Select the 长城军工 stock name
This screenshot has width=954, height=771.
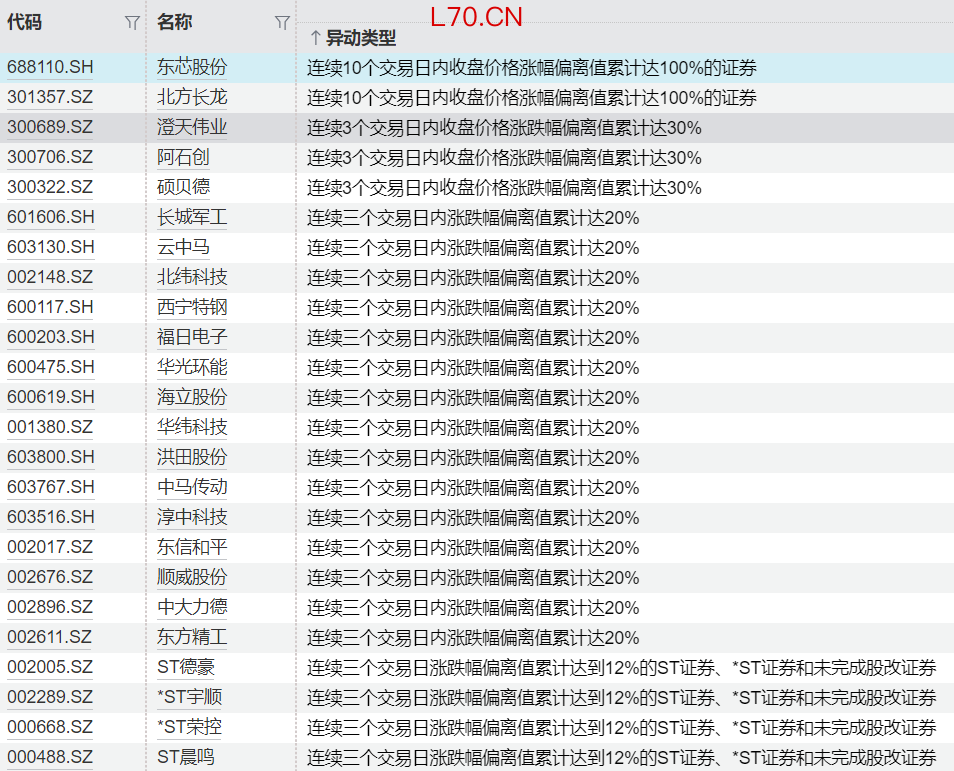(192, 218)
